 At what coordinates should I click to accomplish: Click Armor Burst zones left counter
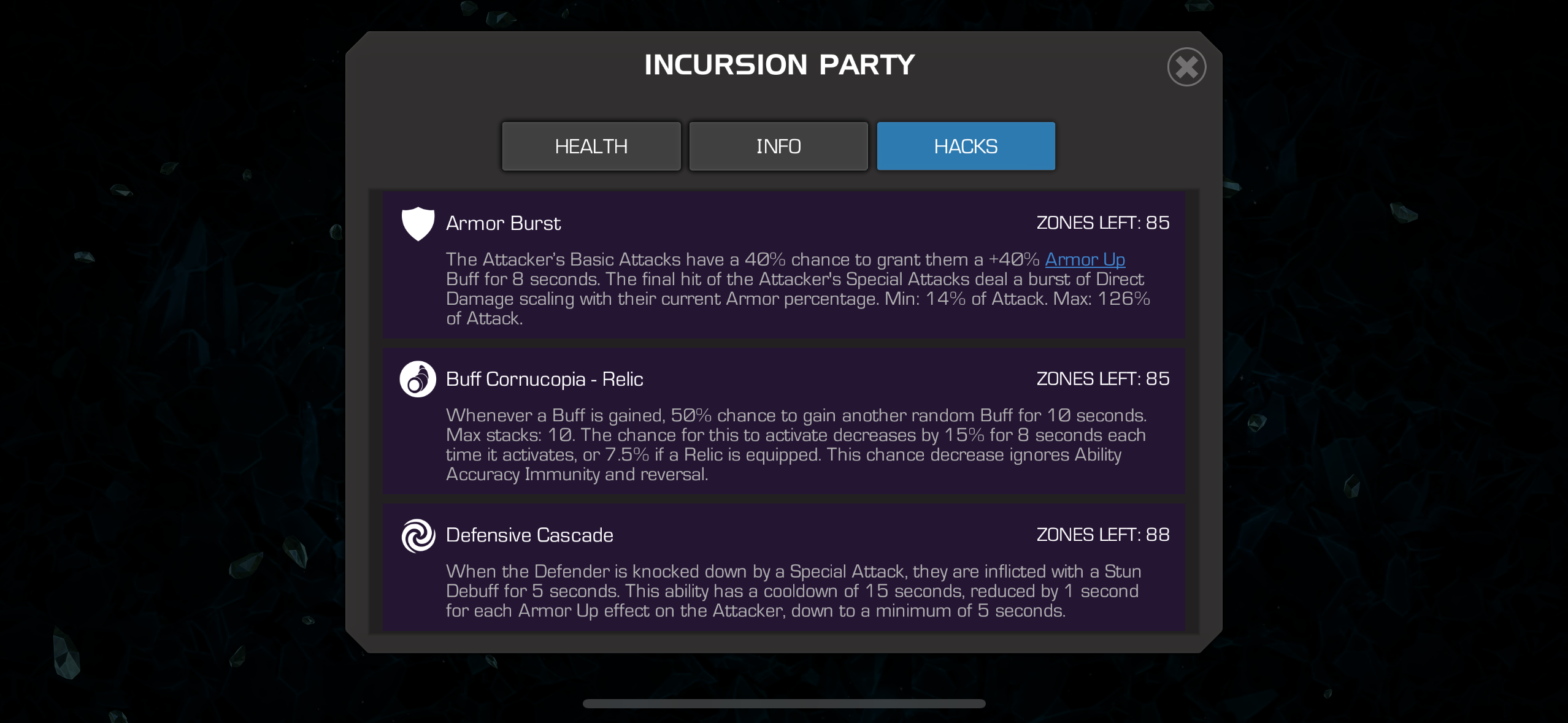[x=1102, y=223]
